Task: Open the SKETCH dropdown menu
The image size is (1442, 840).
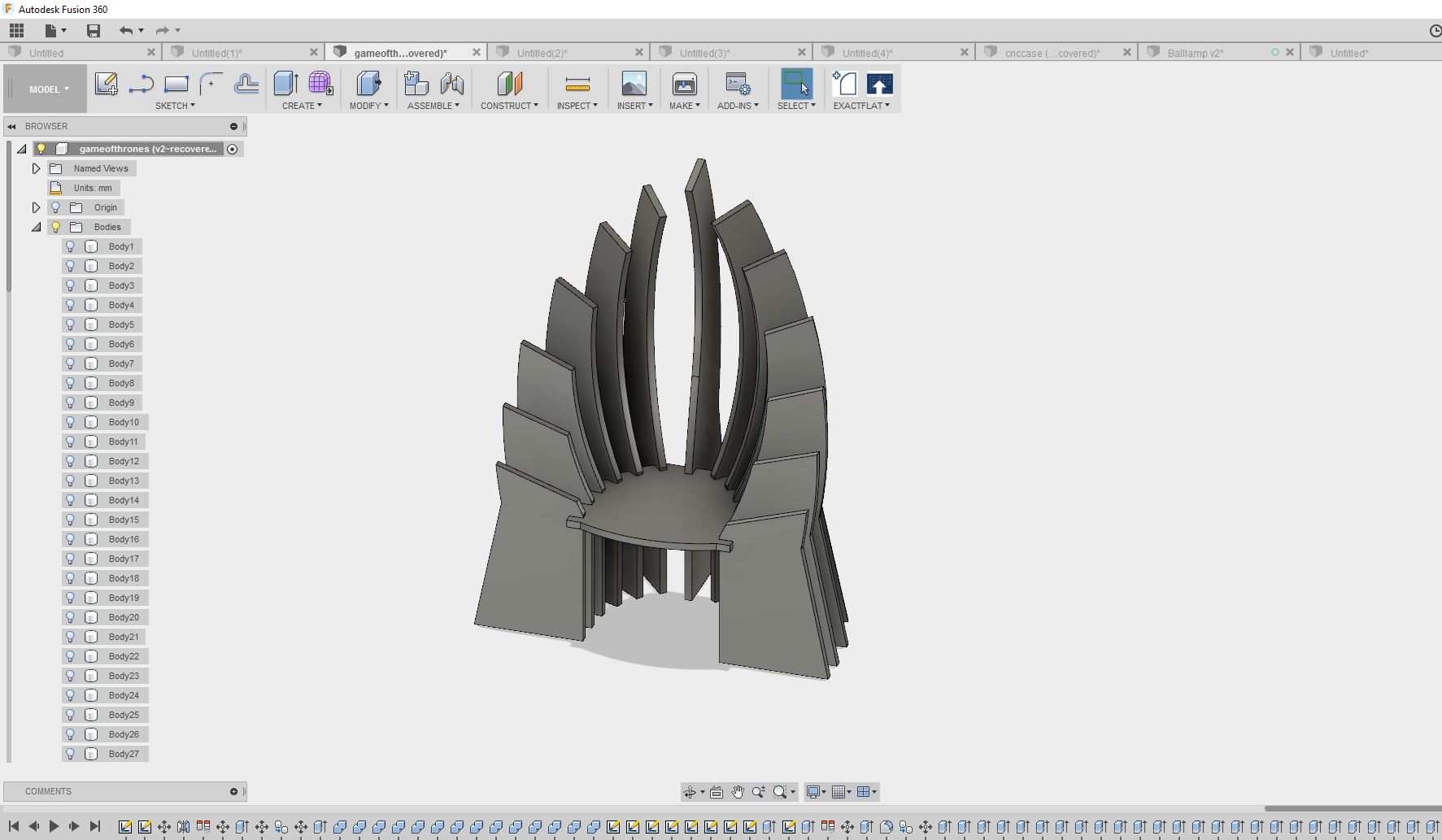Action: [x=175, y=106]
